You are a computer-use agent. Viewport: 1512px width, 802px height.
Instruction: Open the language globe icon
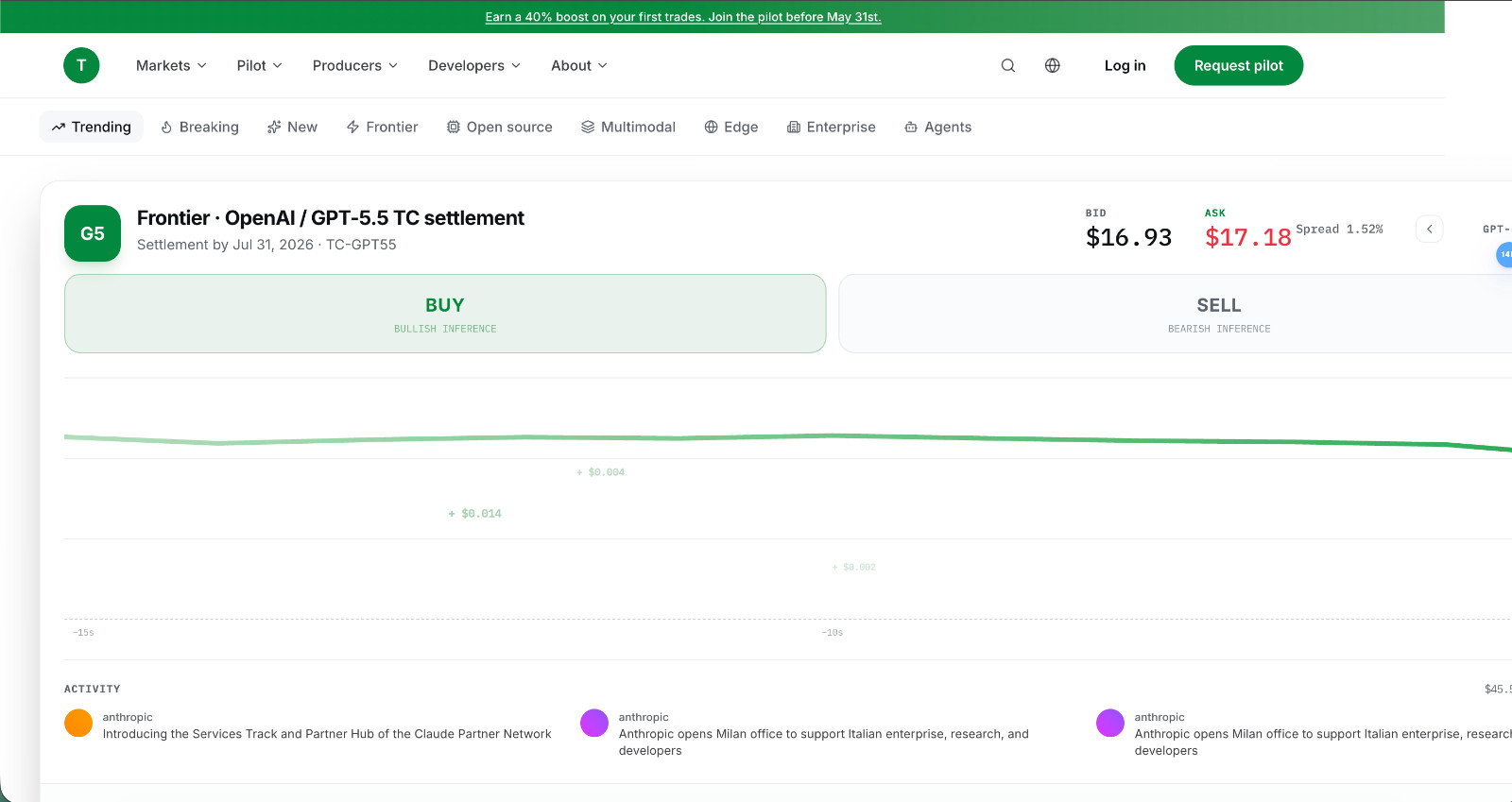(1052, 65)
